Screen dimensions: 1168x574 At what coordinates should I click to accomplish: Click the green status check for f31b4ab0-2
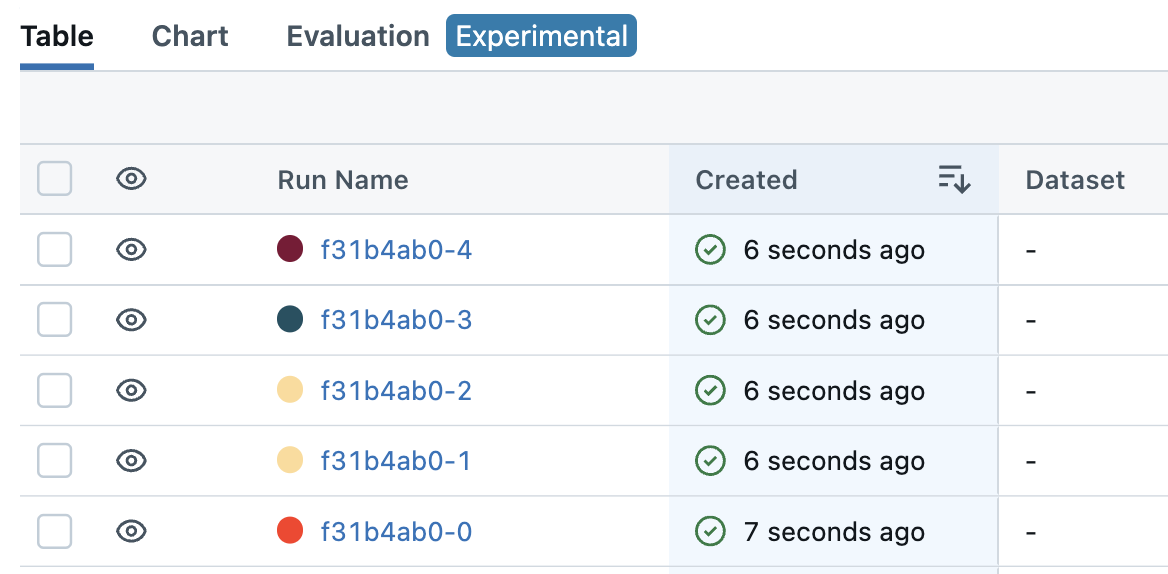710,390
